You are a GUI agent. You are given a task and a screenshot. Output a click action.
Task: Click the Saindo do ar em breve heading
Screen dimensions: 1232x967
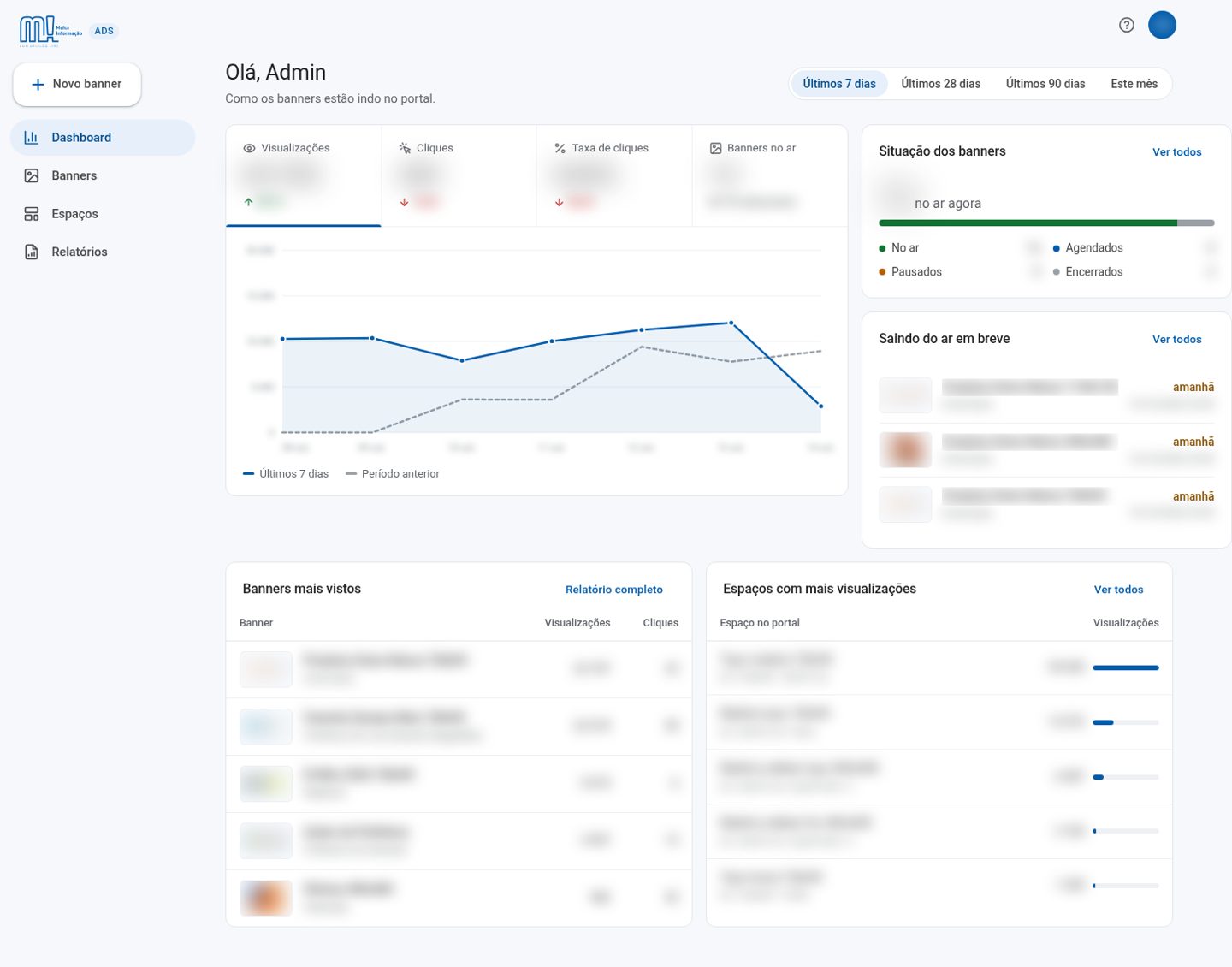[x=945, y=339]
